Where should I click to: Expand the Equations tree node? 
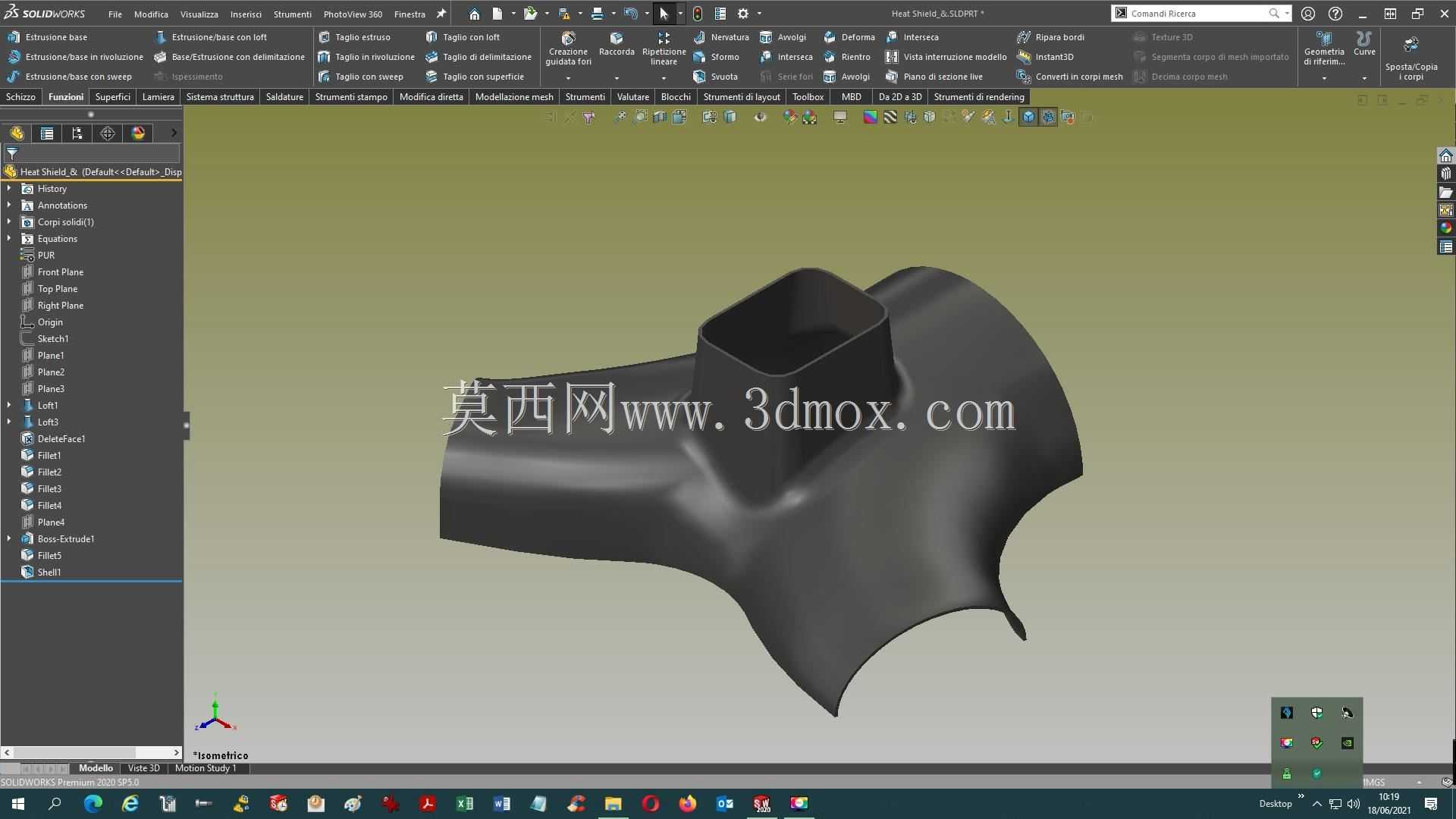[9, 238]
